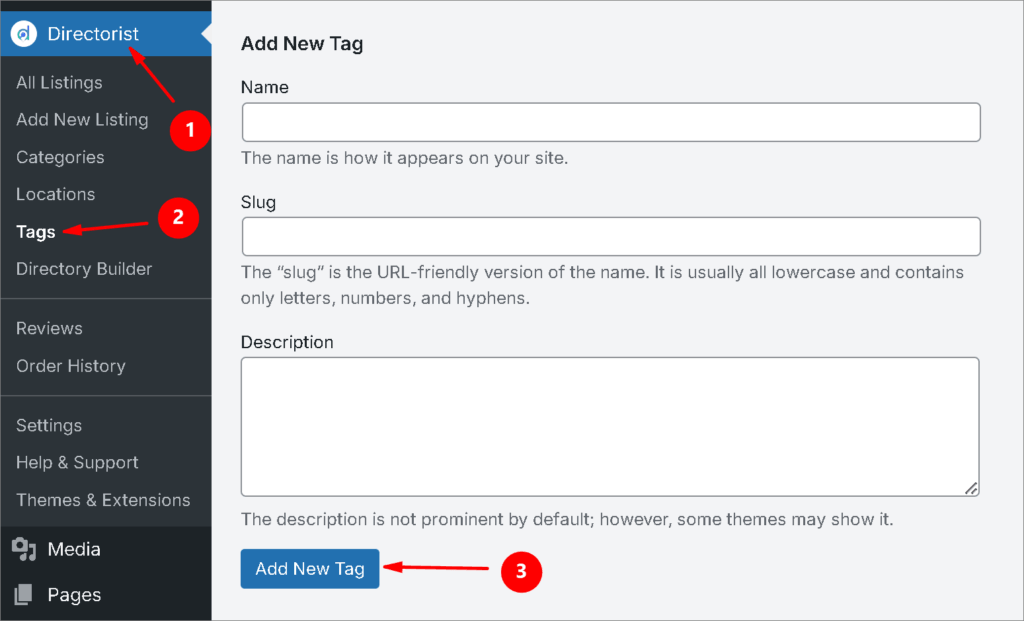Click the Media library icon
The width and height of the screenshot is (1024, 621).
[x=24, y=549]
